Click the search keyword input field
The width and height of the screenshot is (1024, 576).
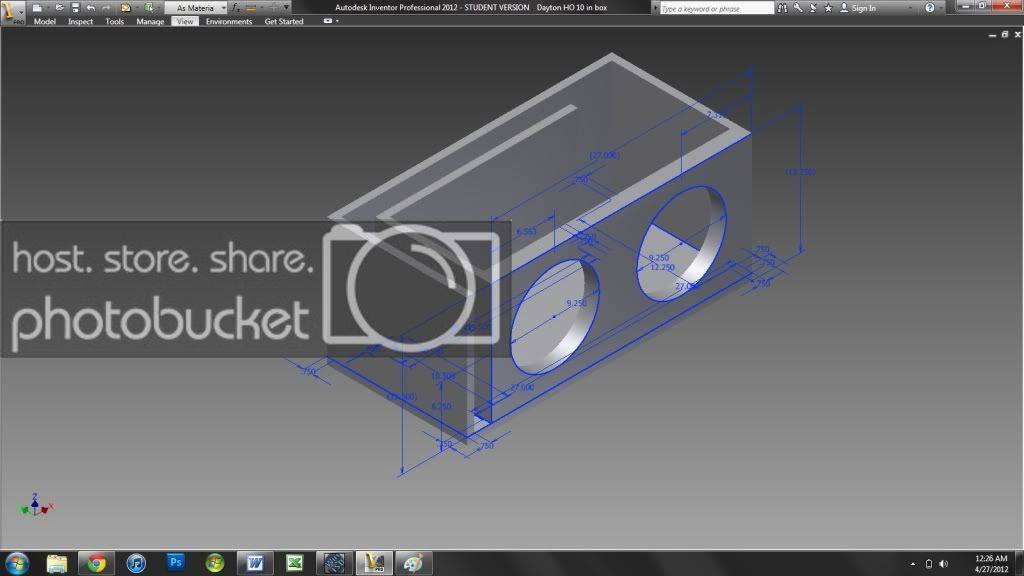point(716,8)
